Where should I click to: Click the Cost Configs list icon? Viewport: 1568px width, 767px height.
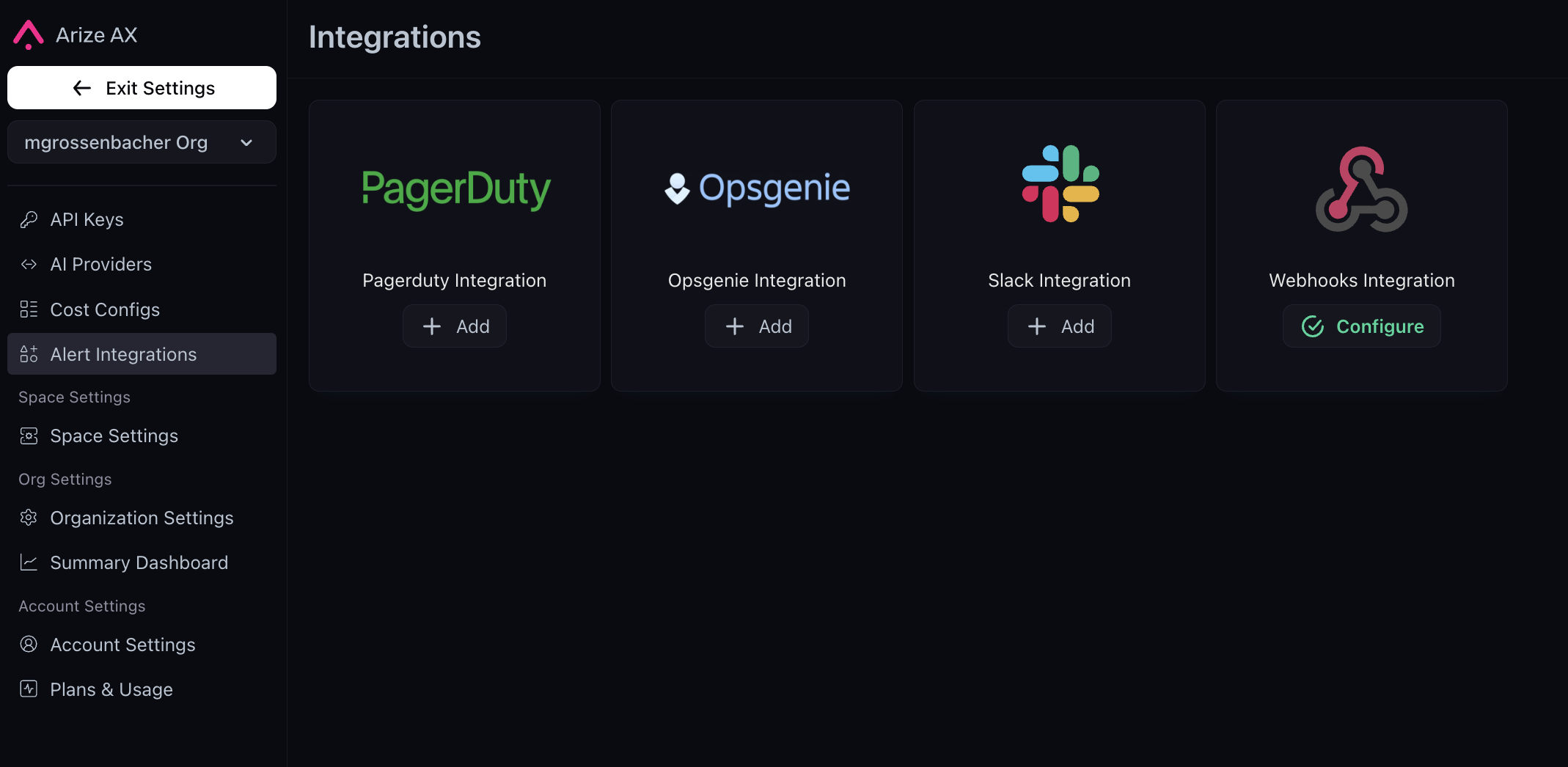[x=29, y=309]
